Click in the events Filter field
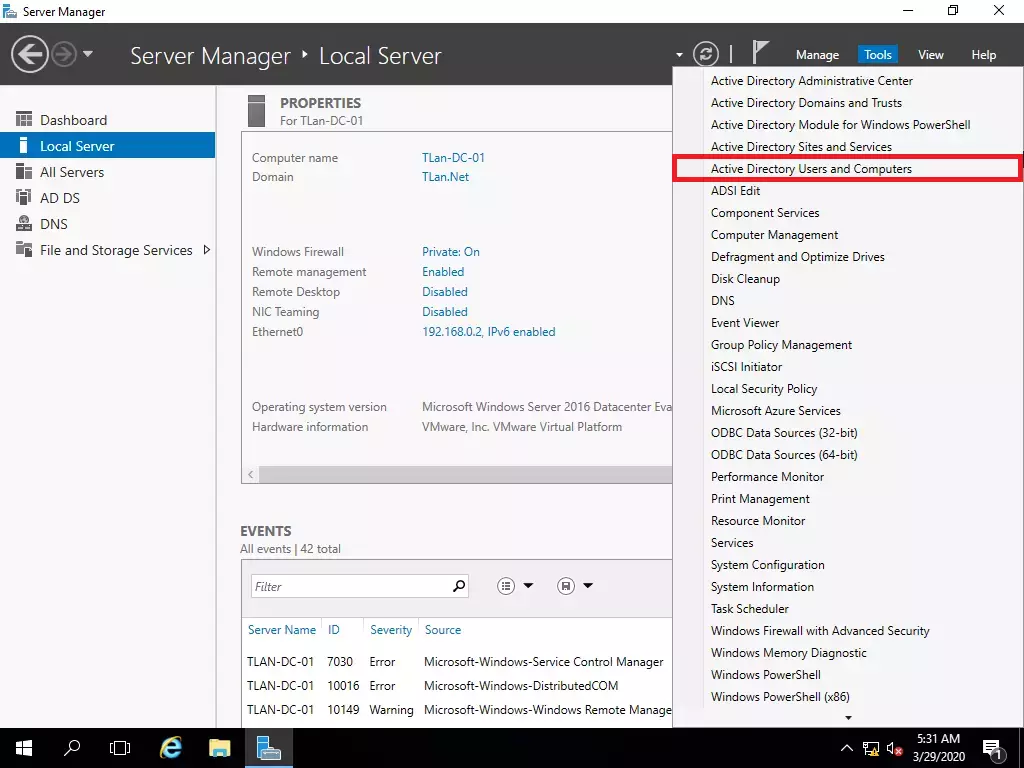Viewport: 1024px width, 768px height. click(349, 586)
